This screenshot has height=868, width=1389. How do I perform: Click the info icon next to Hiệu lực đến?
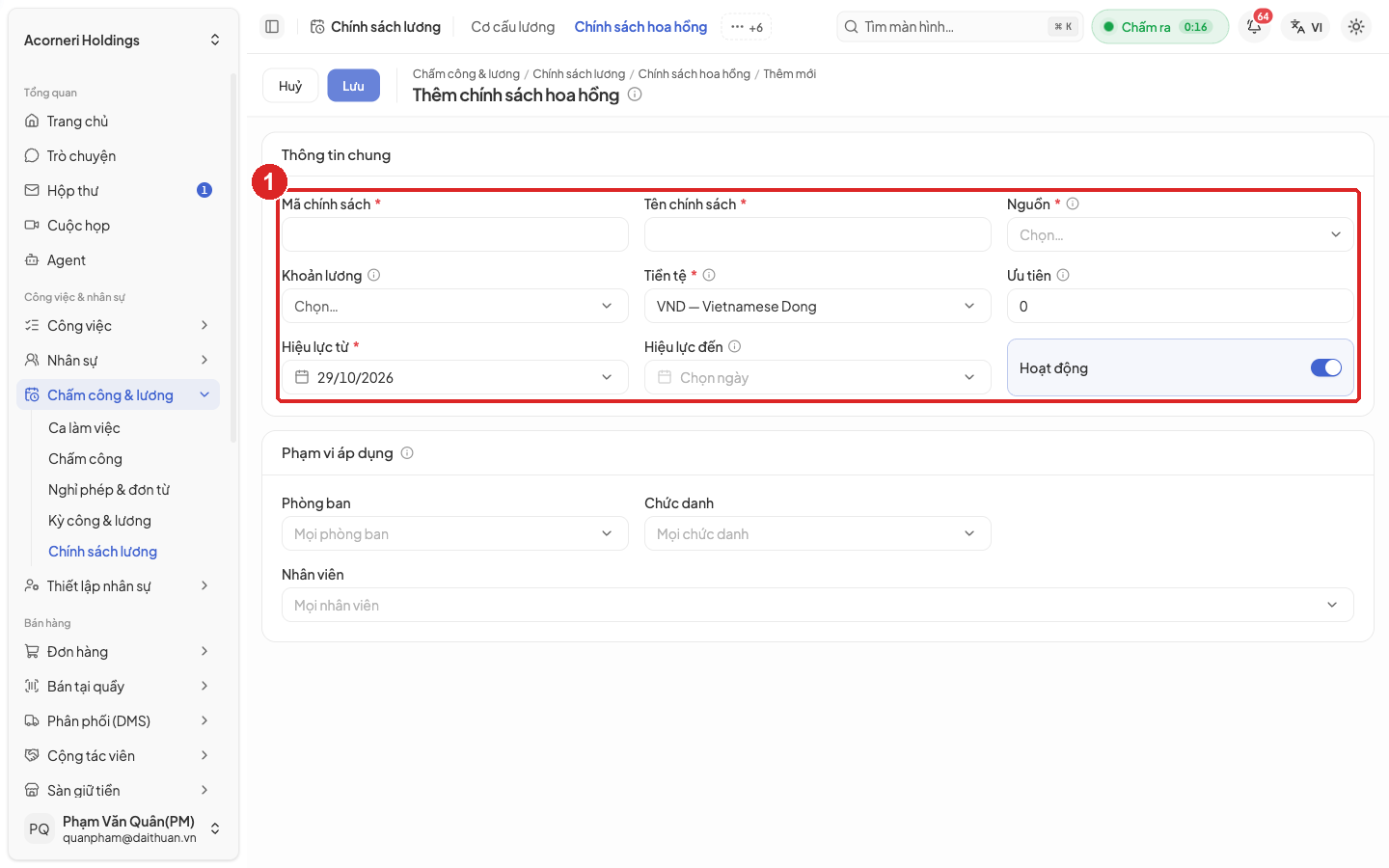(735, 347)
